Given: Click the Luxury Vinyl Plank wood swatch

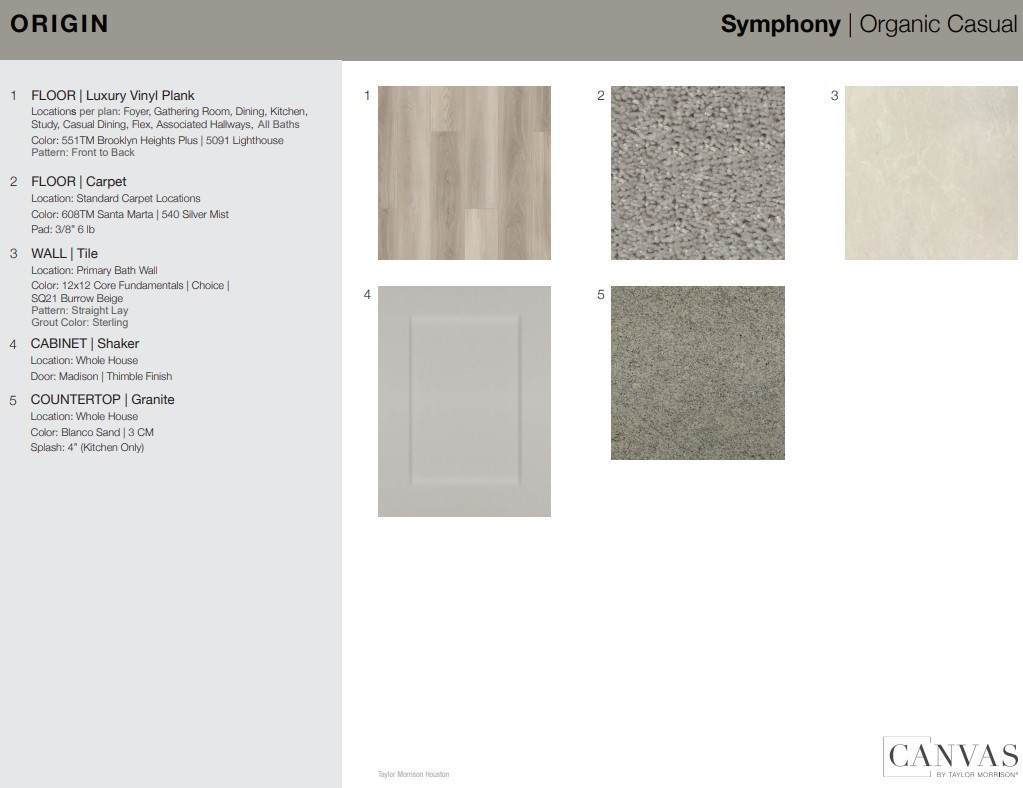Looking at the screenshot, I should pyautogui.click(x=464, y=173).
